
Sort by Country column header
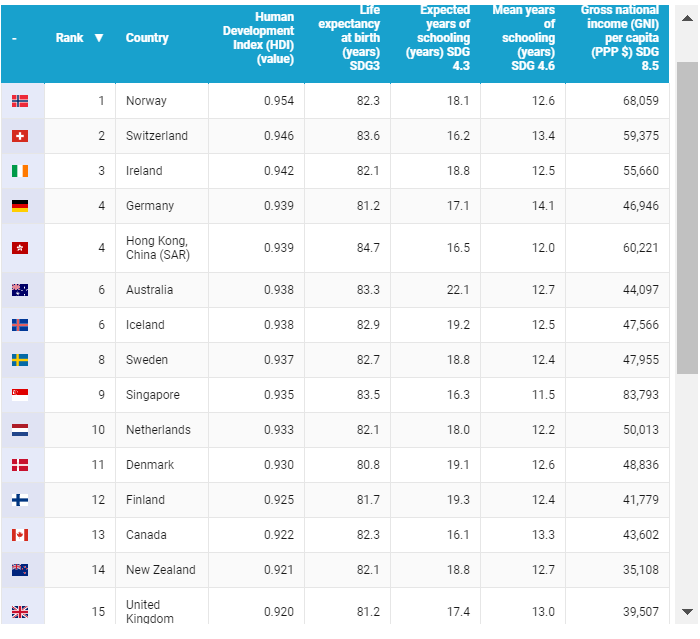coord(147,38)
